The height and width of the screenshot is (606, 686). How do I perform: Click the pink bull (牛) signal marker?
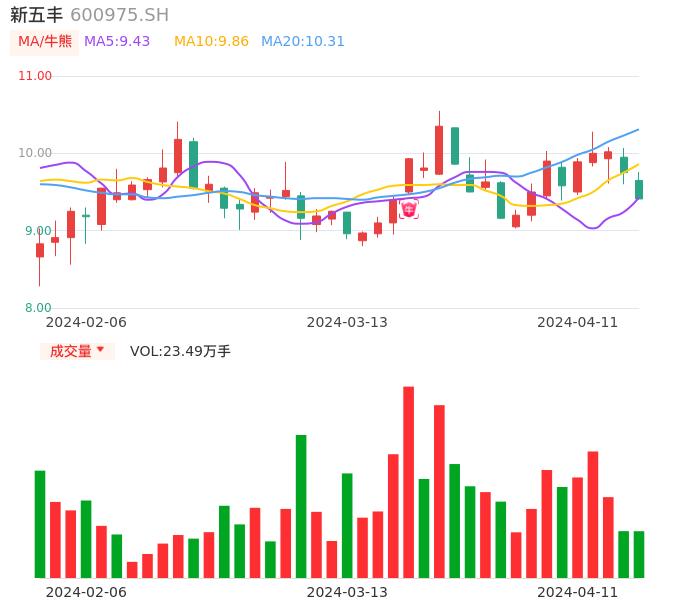point(409,209)
